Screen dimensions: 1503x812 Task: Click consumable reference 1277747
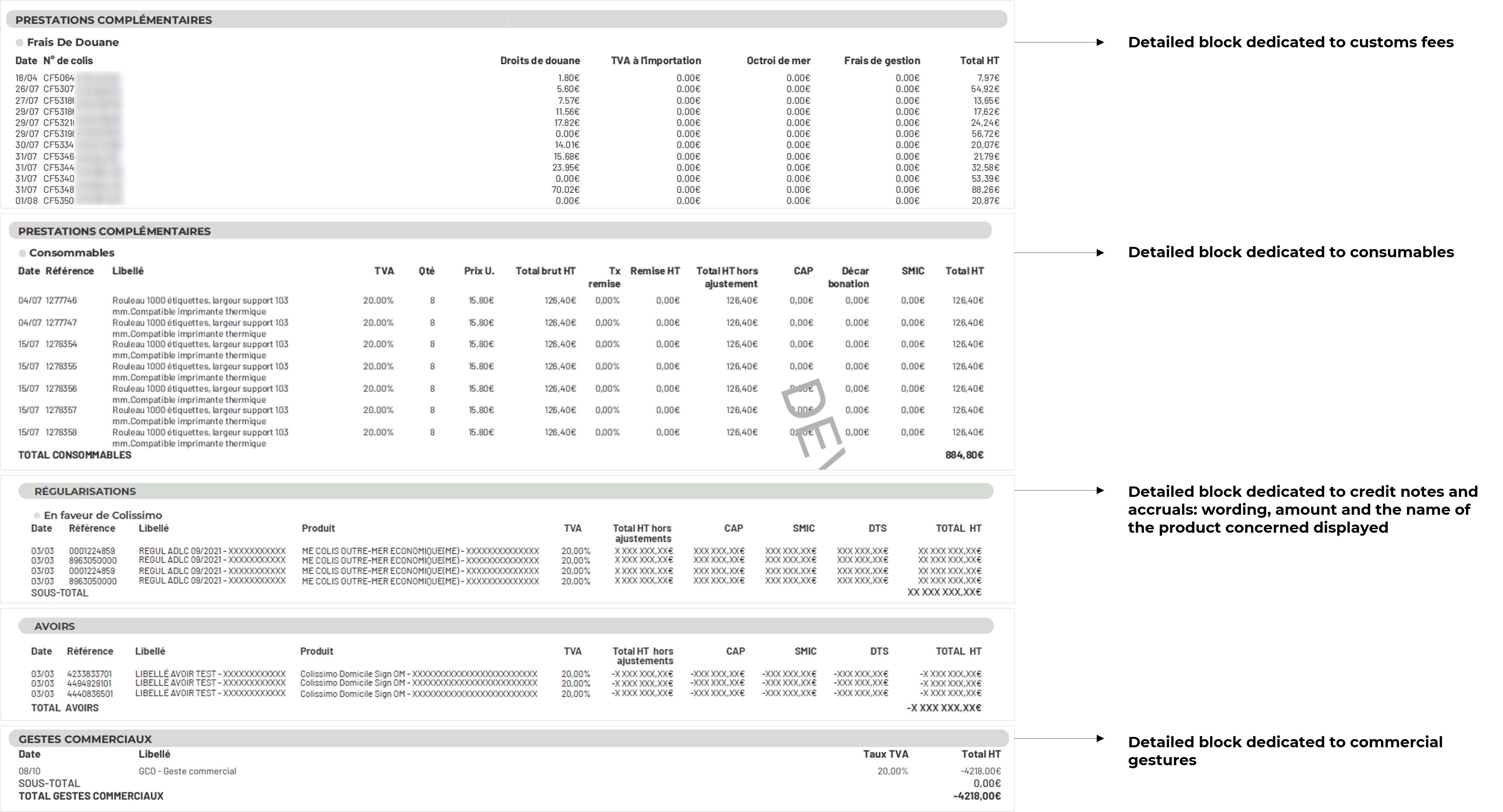tap(61, 323)
